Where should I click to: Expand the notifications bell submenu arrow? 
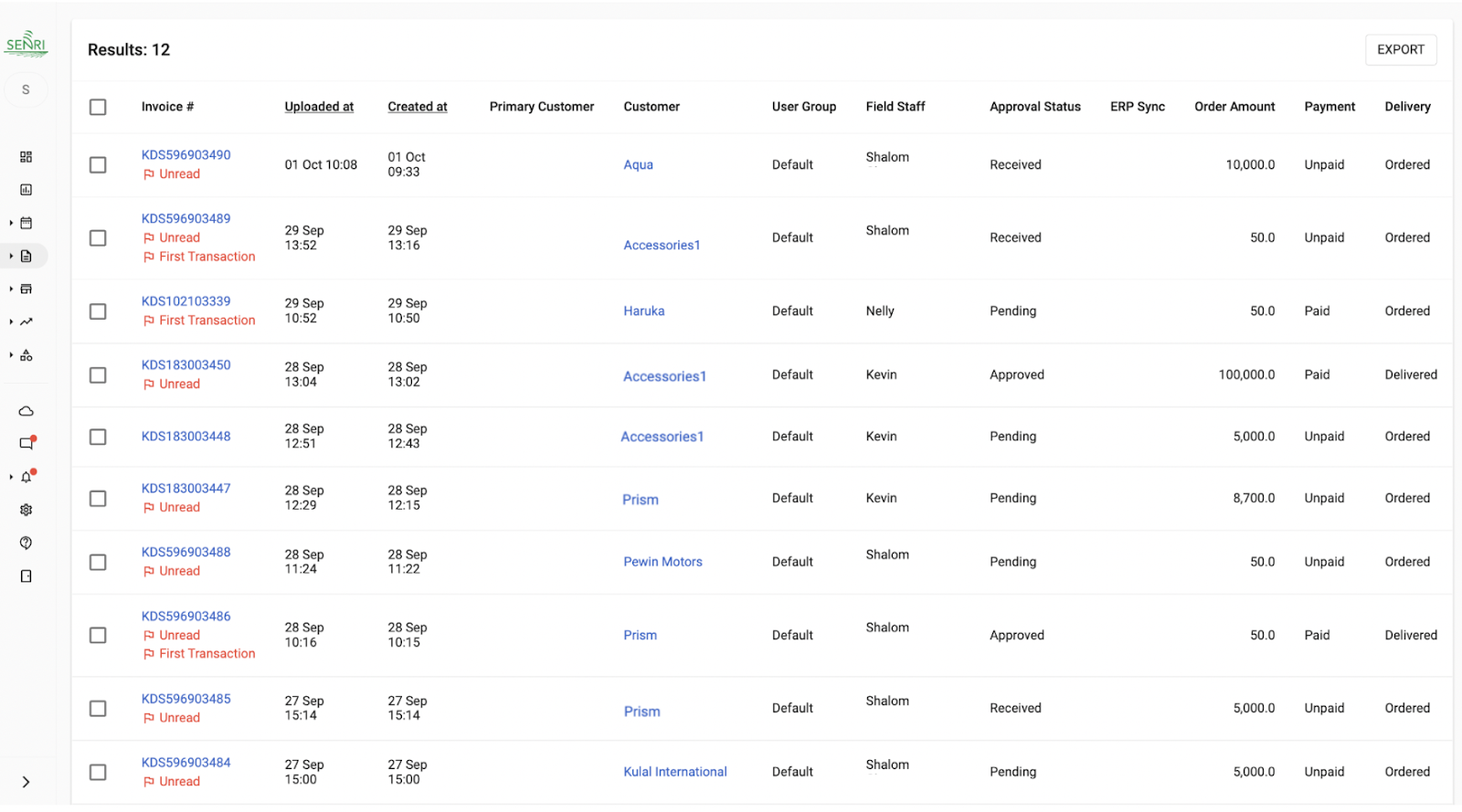11,477
